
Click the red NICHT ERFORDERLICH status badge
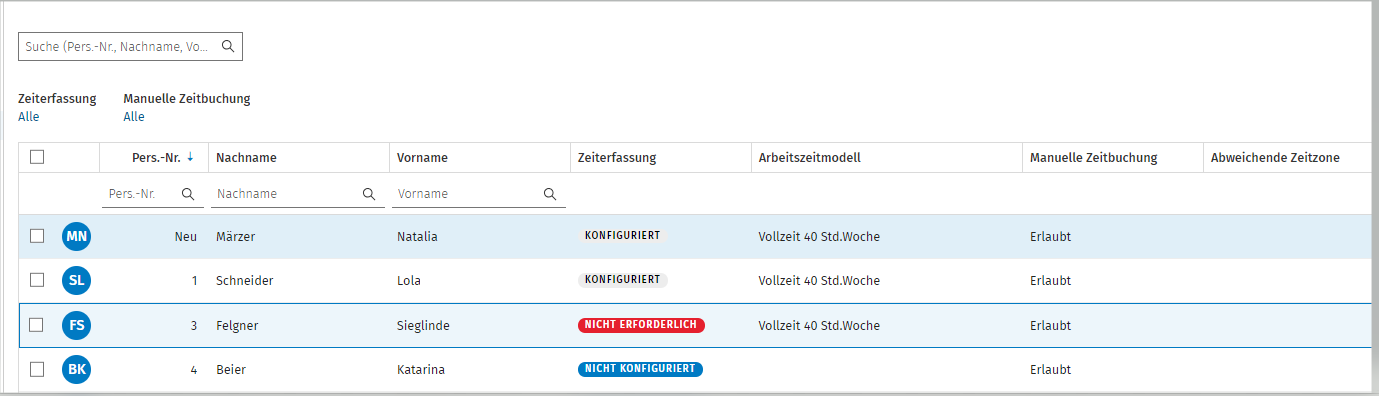point(641,325)
